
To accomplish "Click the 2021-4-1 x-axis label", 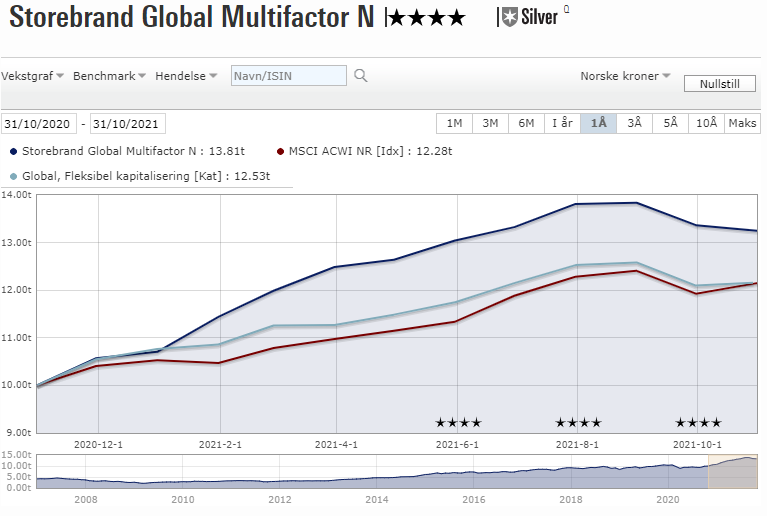I will (x=336, y=445).
